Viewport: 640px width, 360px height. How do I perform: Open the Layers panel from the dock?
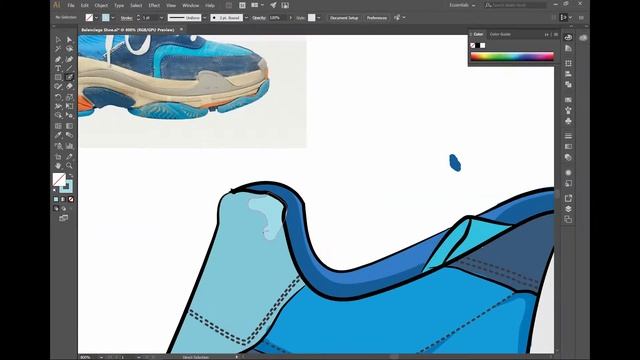[568, 209]
